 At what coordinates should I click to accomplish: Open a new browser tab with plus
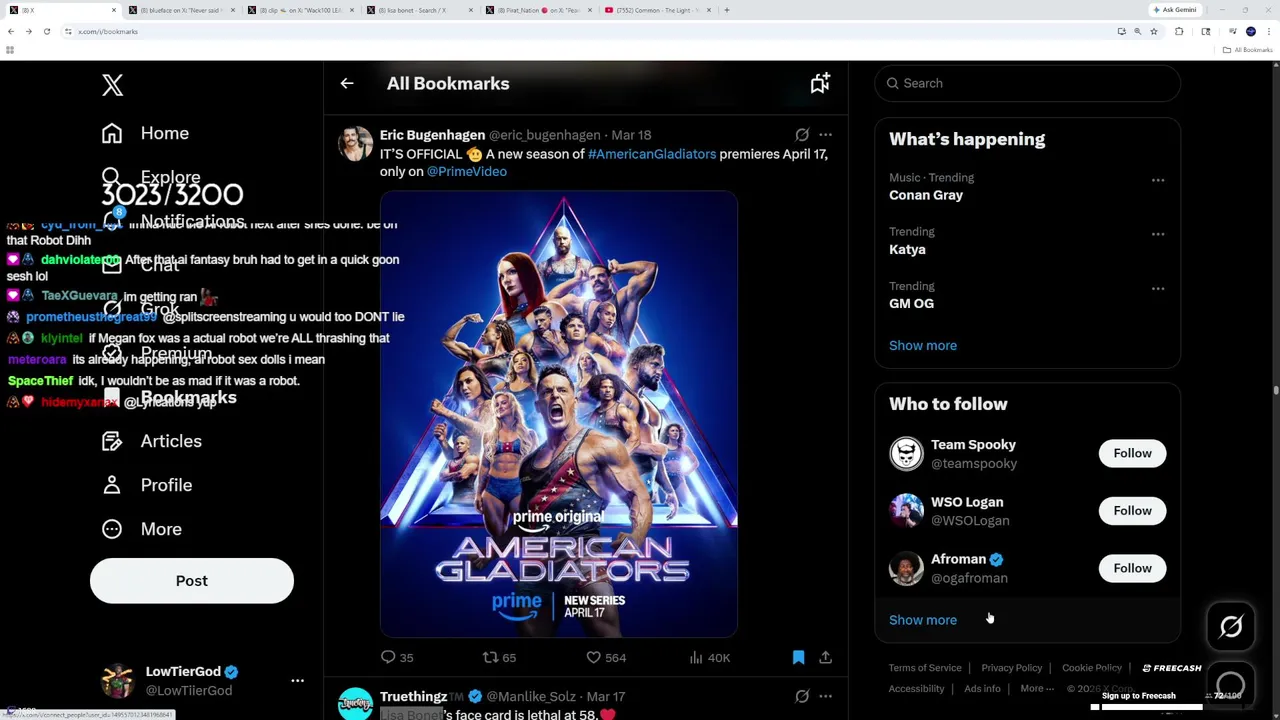pyautogui.click(x=727, y=10)
